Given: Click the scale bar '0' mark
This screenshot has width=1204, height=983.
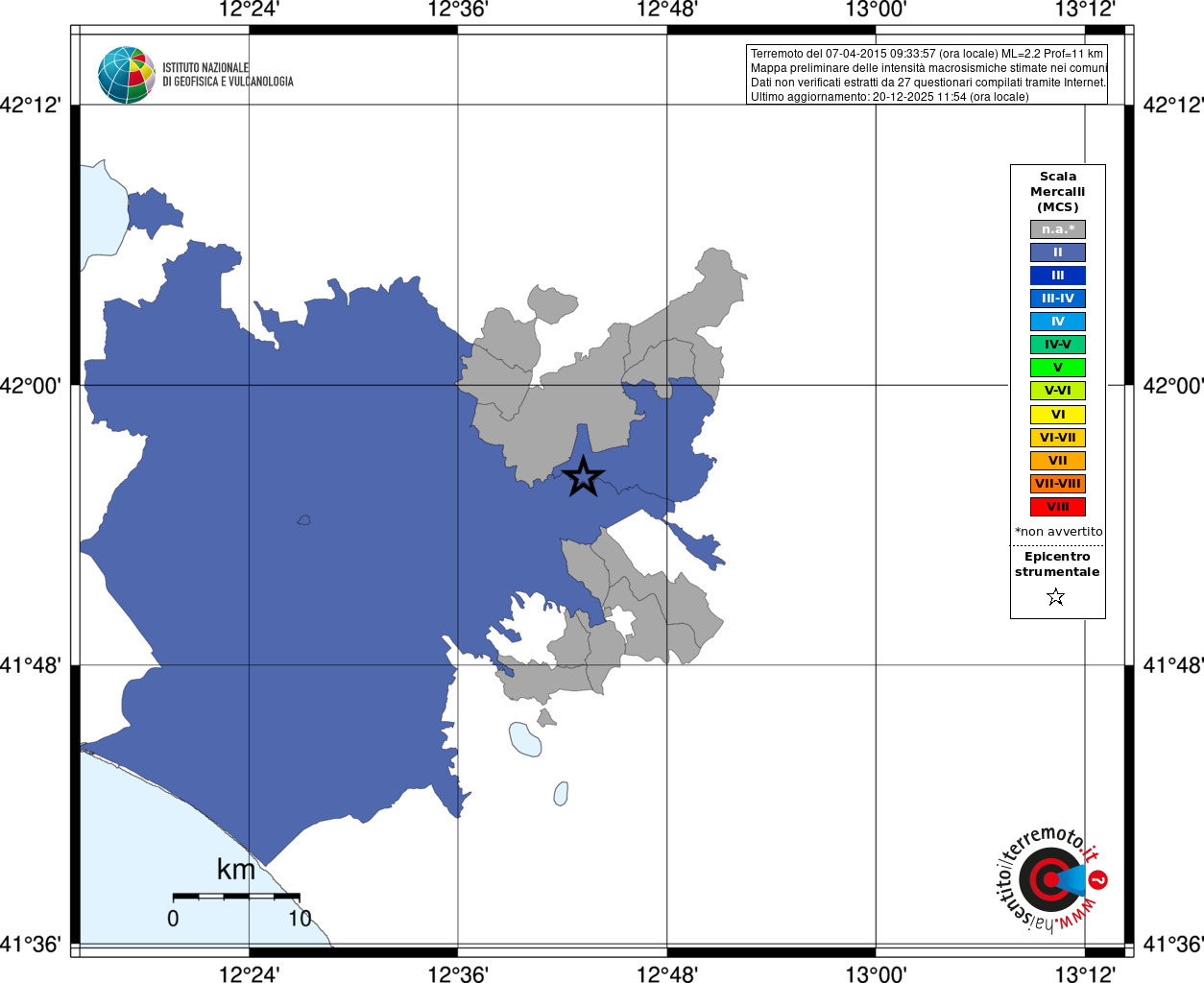Looking at the screenshot, I should (x=173, y=919).
